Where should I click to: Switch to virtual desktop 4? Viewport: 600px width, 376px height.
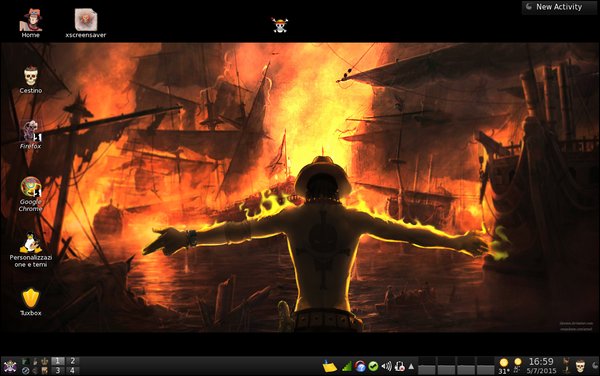(73, 370)
